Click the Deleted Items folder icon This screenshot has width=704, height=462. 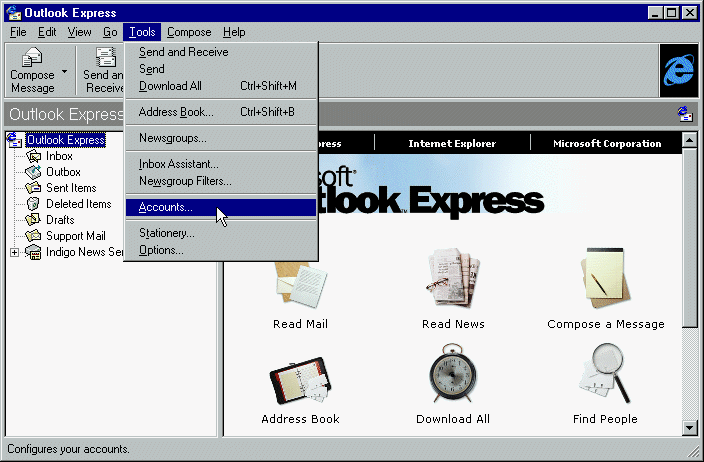tap(33, 204)
